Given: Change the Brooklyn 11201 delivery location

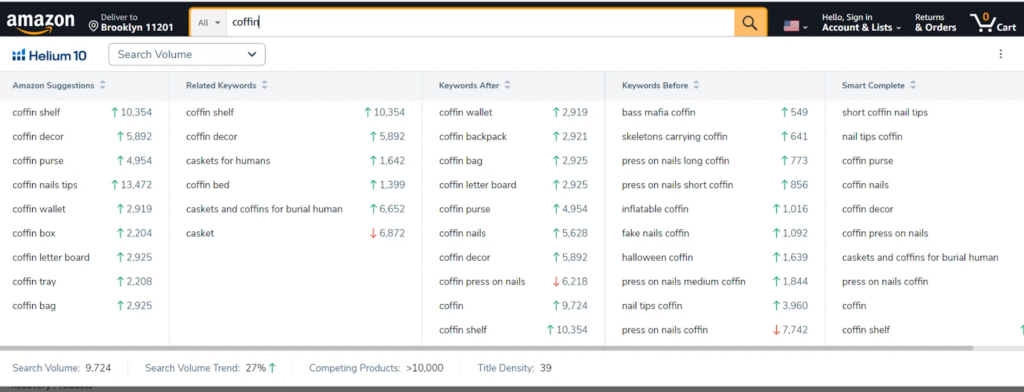Looking at the screenshot, I should point(131,23).
